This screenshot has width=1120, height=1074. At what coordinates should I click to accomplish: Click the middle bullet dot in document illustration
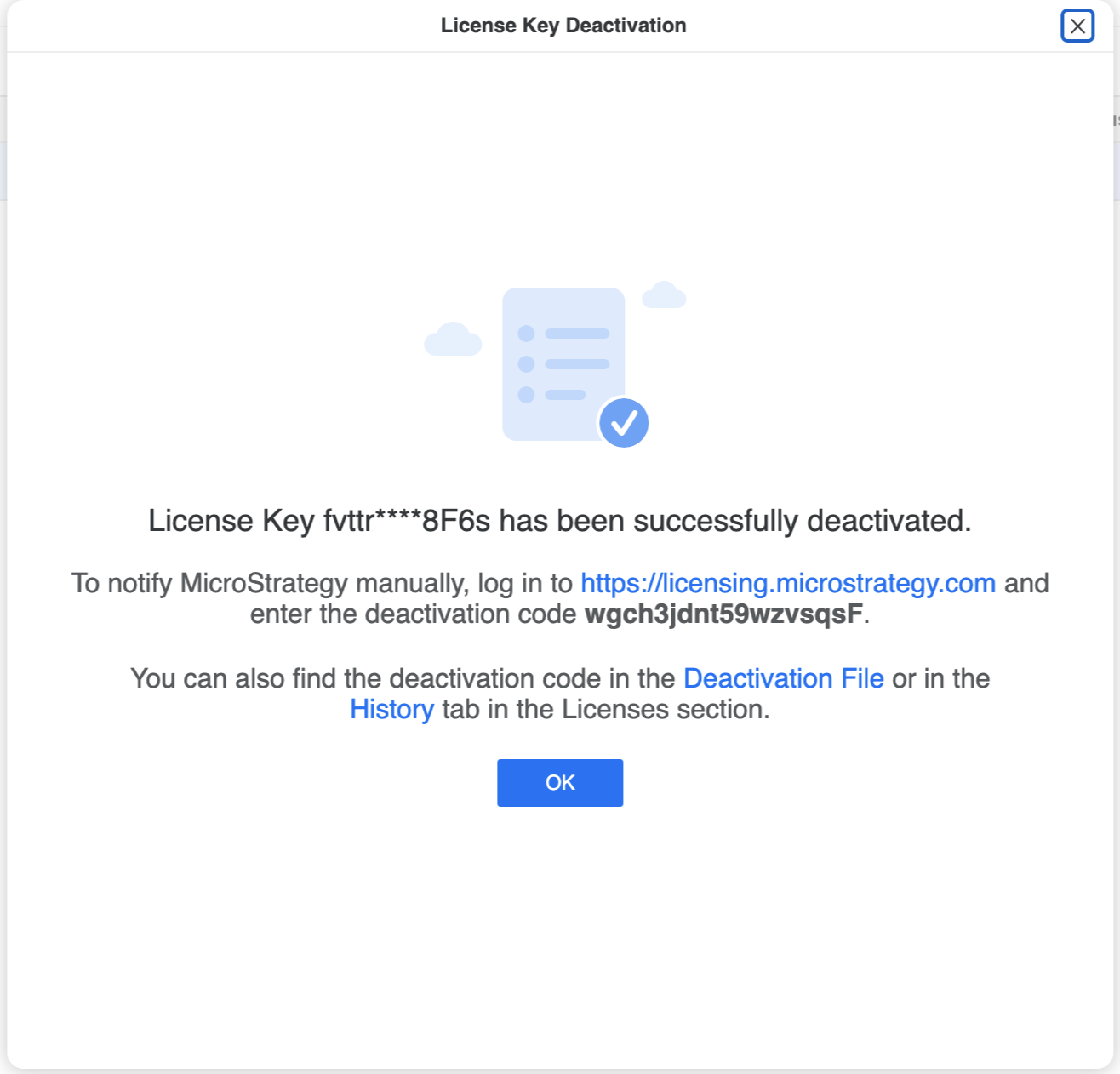click(x=526, y=364)
